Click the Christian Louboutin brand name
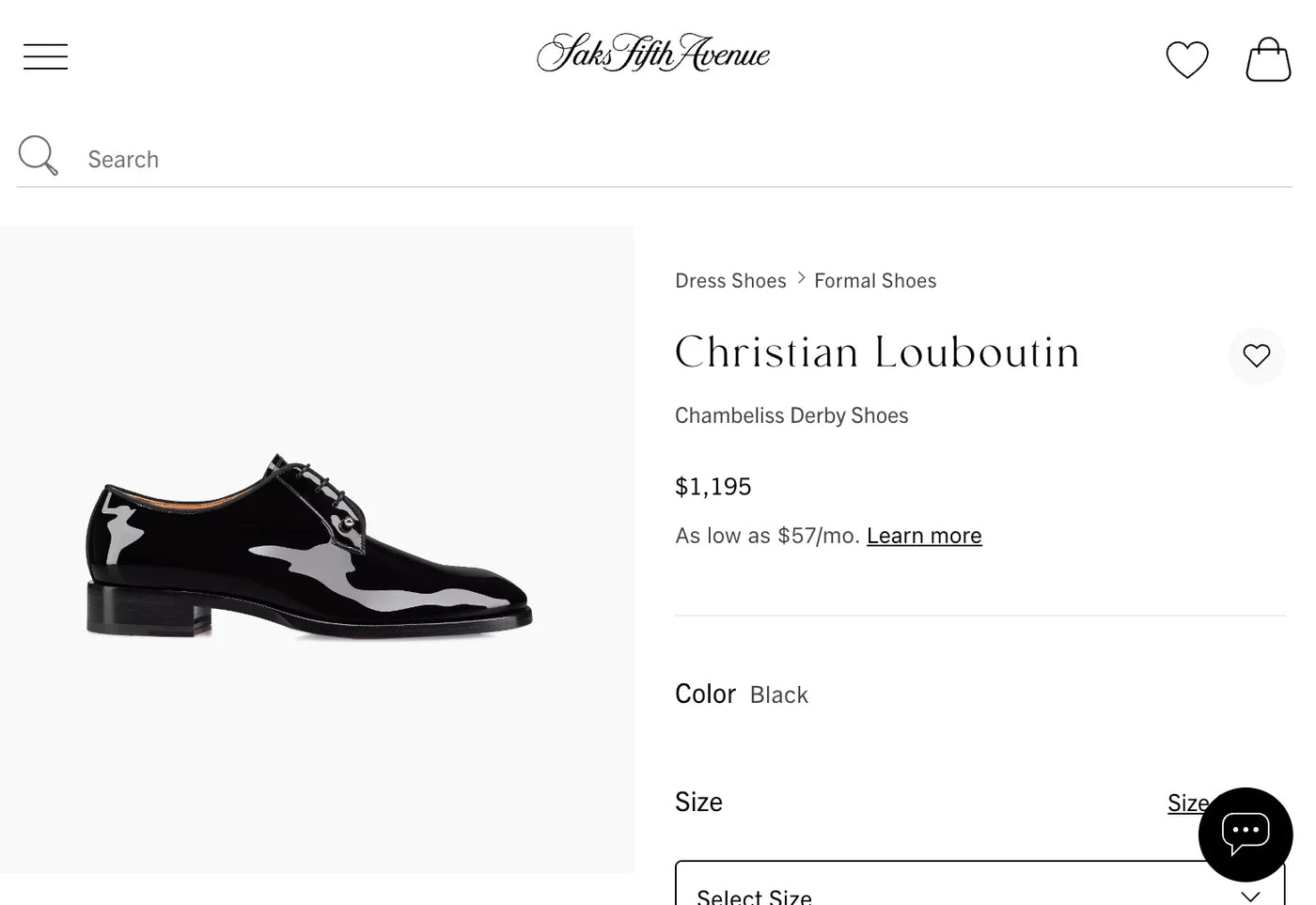The width and height of the screenshot is (1316, 905). (x=876, y=353)
